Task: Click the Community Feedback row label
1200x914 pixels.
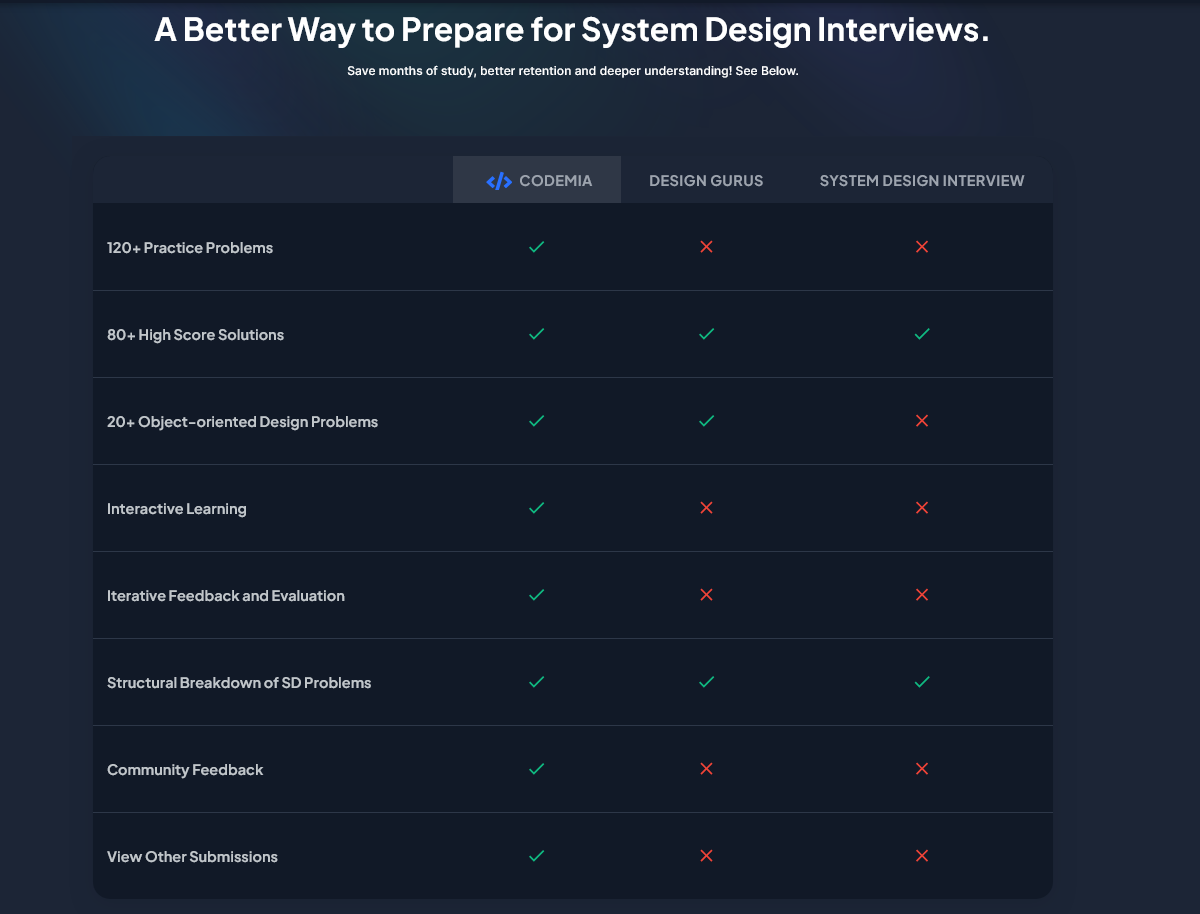Action: click(185, 769)
